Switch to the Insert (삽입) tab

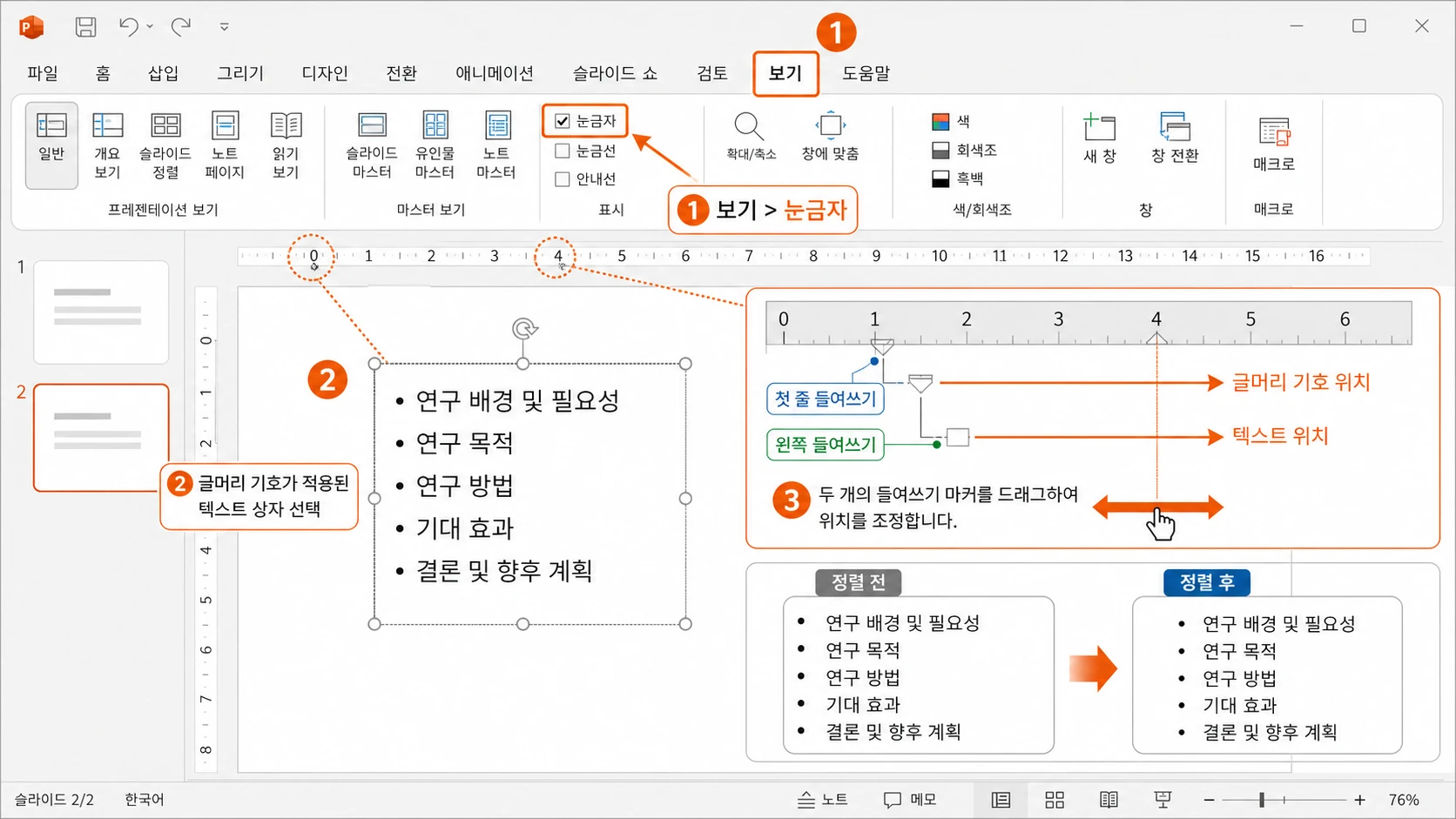point(163,73)
